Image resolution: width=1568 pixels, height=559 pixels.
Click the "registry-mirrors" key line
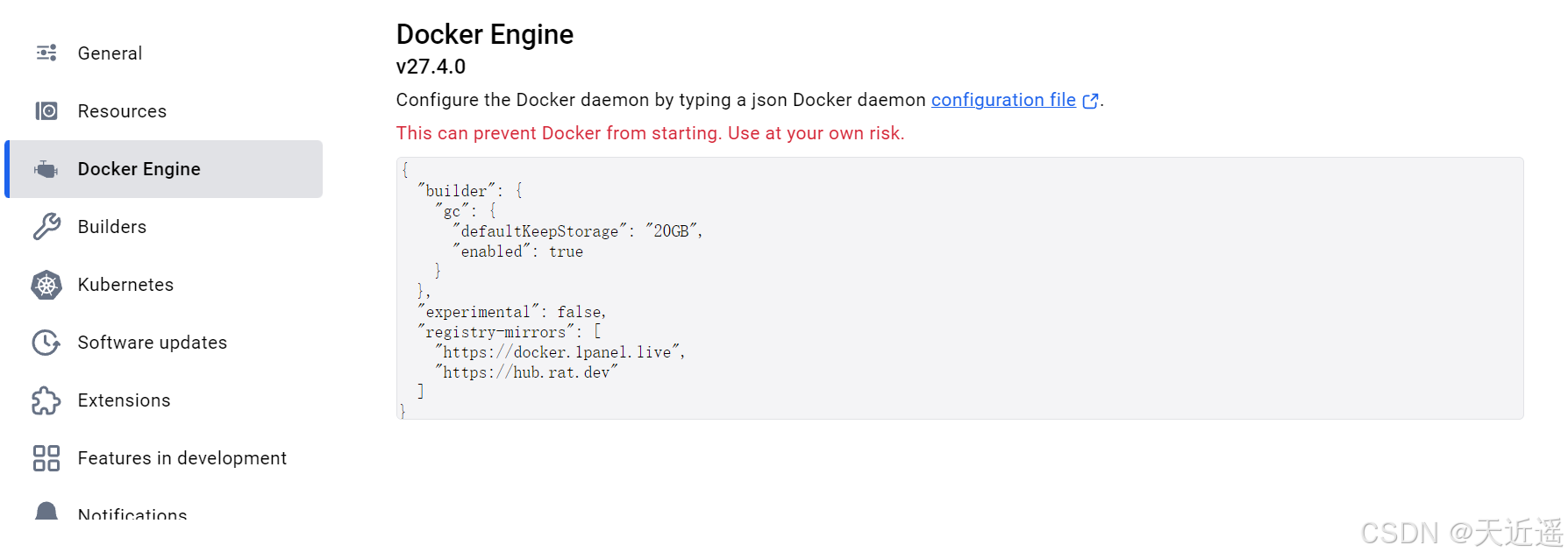click(x=510, y=332)
